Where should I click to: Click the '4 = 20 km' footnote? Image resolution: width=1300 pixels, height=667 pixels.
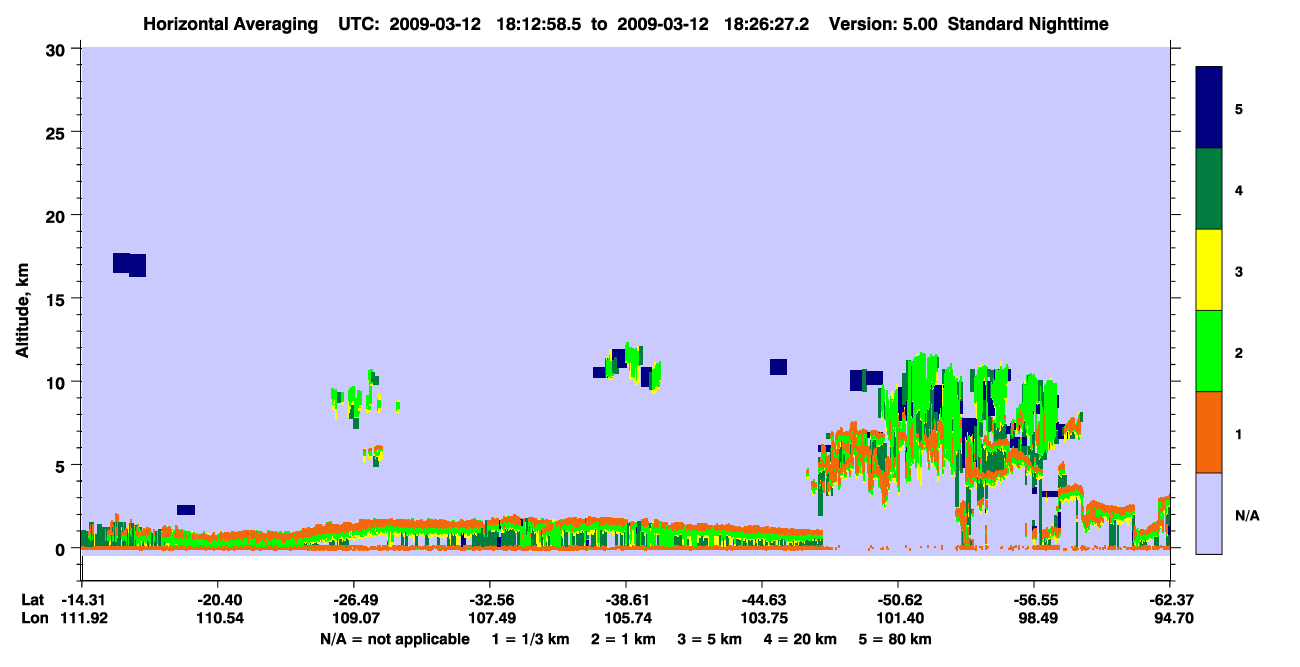(799, 639)
